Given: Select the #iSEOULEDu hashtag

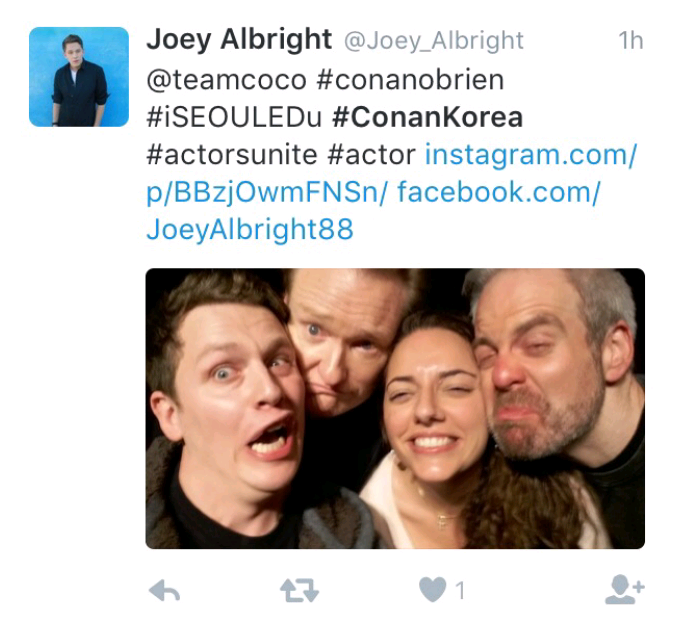Looking at the screenshot, I should pos(234,117).
